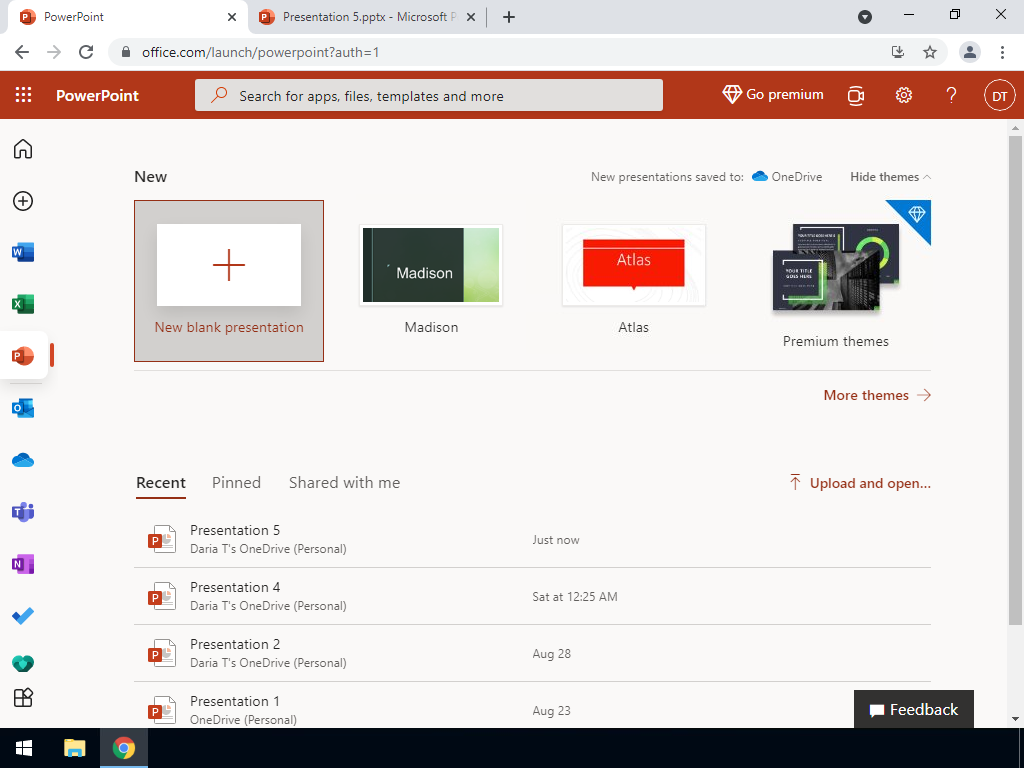Open Presentation 2 from recent list
This screenshot has height=768, width=1024.
coord(532,653)
